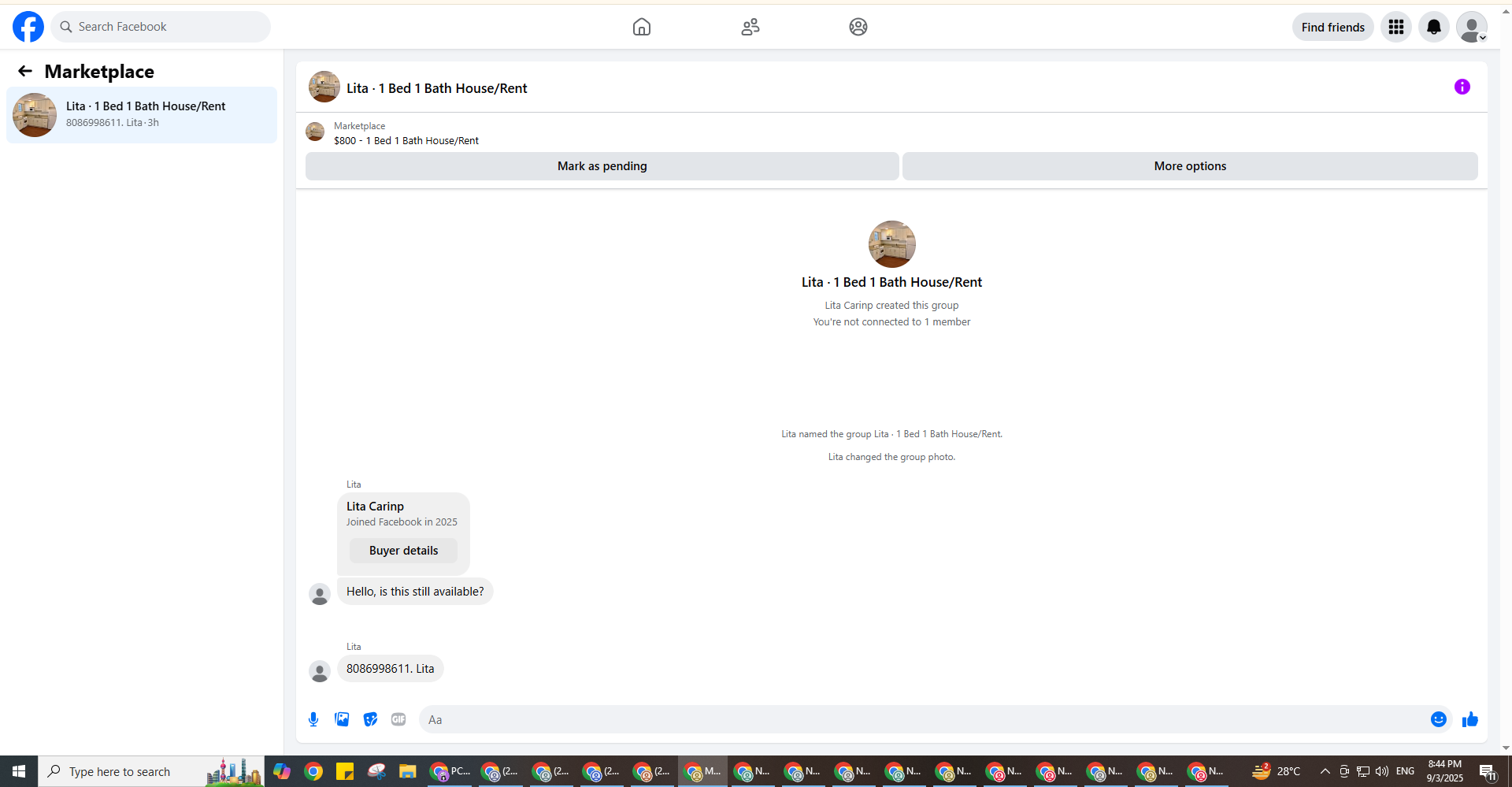Viewport: 1512px width, 787px height.
Task: Go to the Home feed icon
Action: (x=642, y=27)
